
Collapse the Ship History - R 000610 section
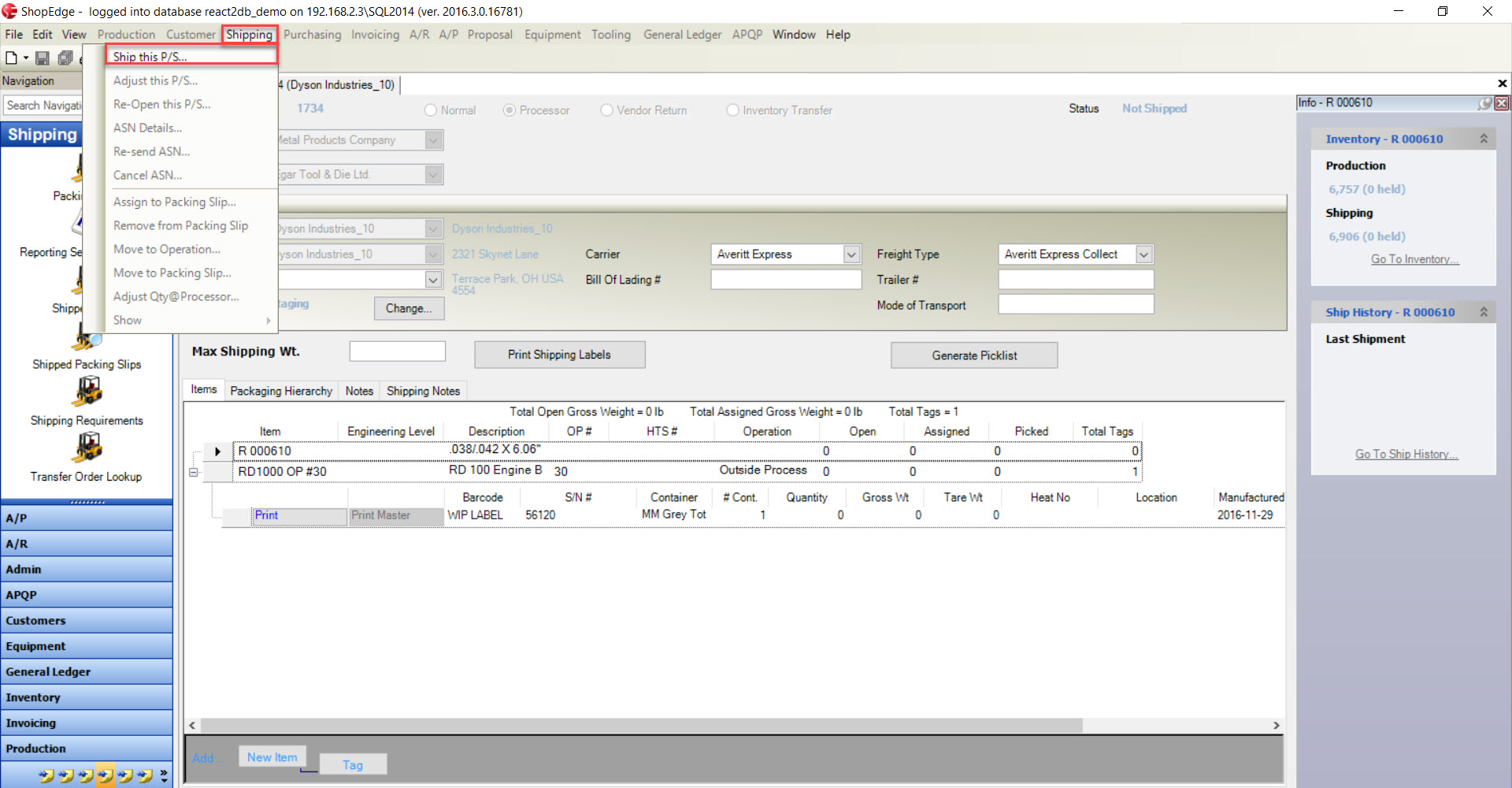[1484, 312]
